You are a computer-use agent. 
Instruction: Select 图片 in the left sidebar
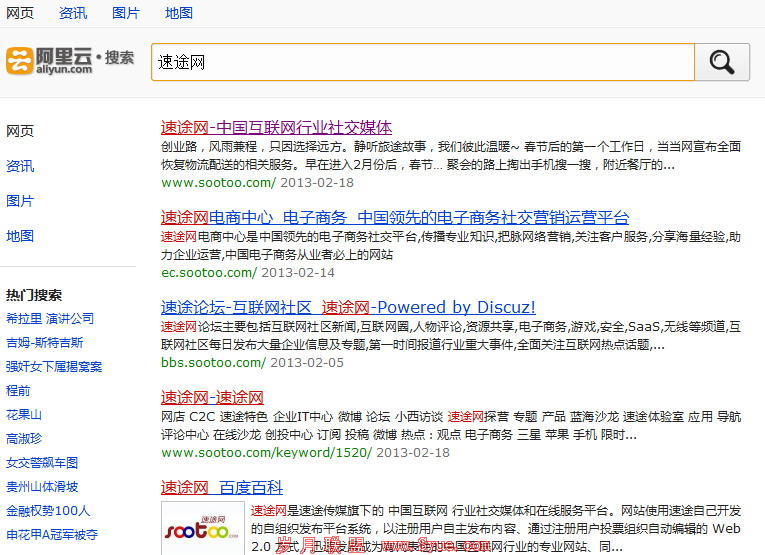tap(20, 201)
